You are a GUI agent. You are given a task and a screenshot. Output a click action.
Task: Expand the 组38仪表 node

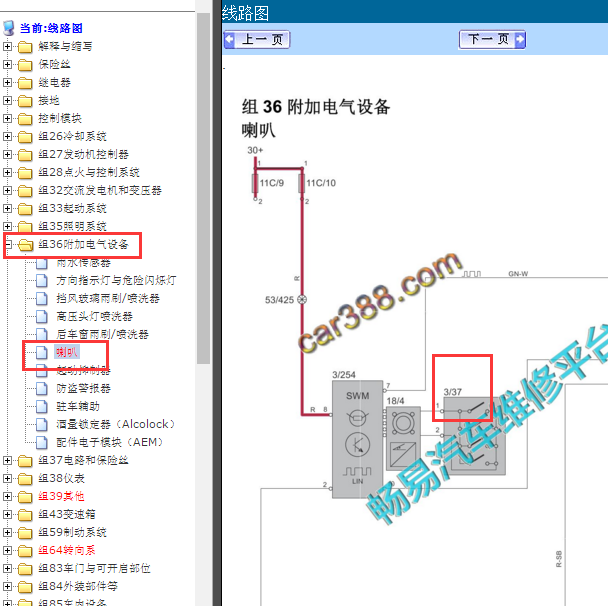(7, 478)
